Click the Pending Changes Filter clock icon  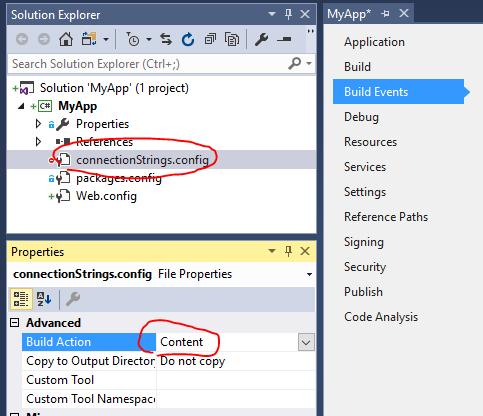tap(133, 39)
